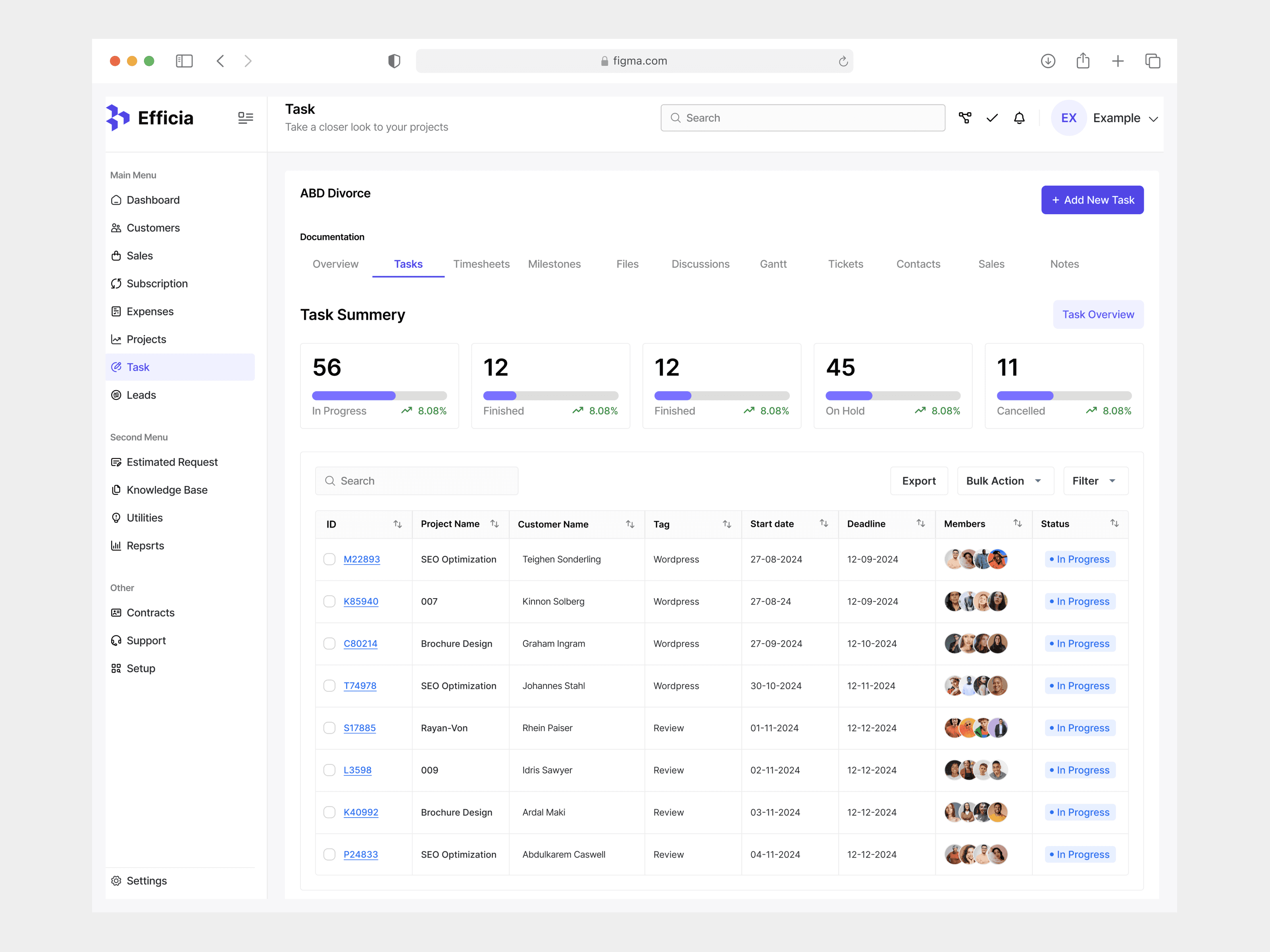The height and width of the screenshot is (952, 1270).
Task: Check the box for row M22893
Action: [x=329, y=559]
